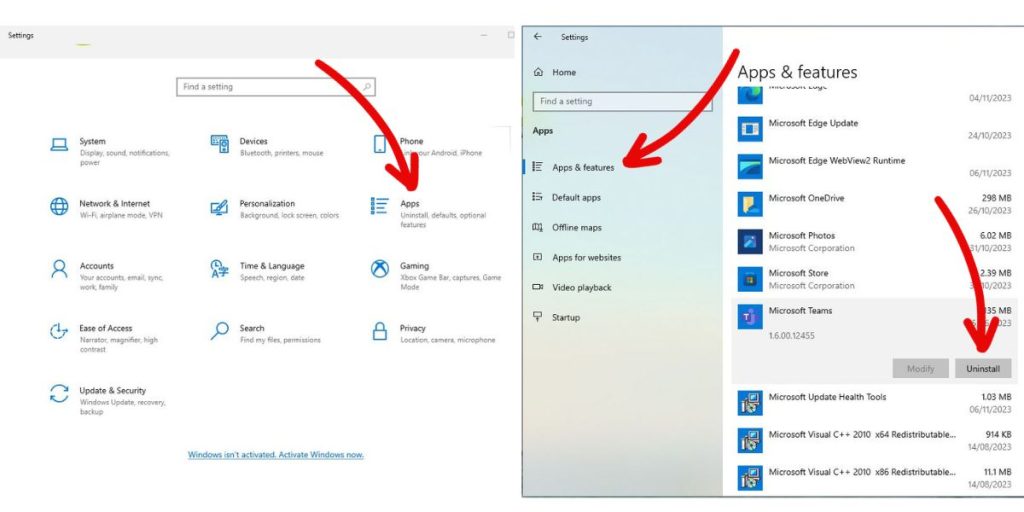The image size is (1024, 512).
Task: Click the 6.02 MB size of Photos
Action: click(995, 235)
